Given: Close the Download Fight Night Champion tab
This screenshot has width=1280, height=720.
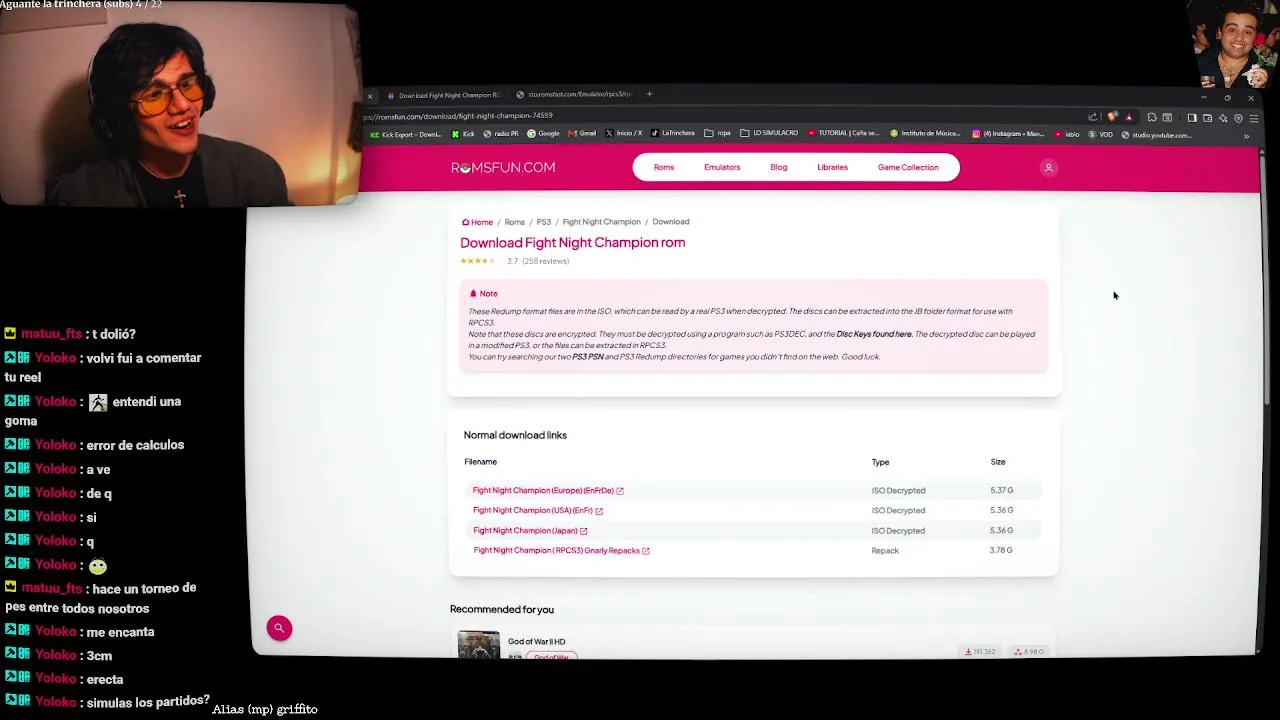Looking at the screenshot, I should click(x=370, y=96).
